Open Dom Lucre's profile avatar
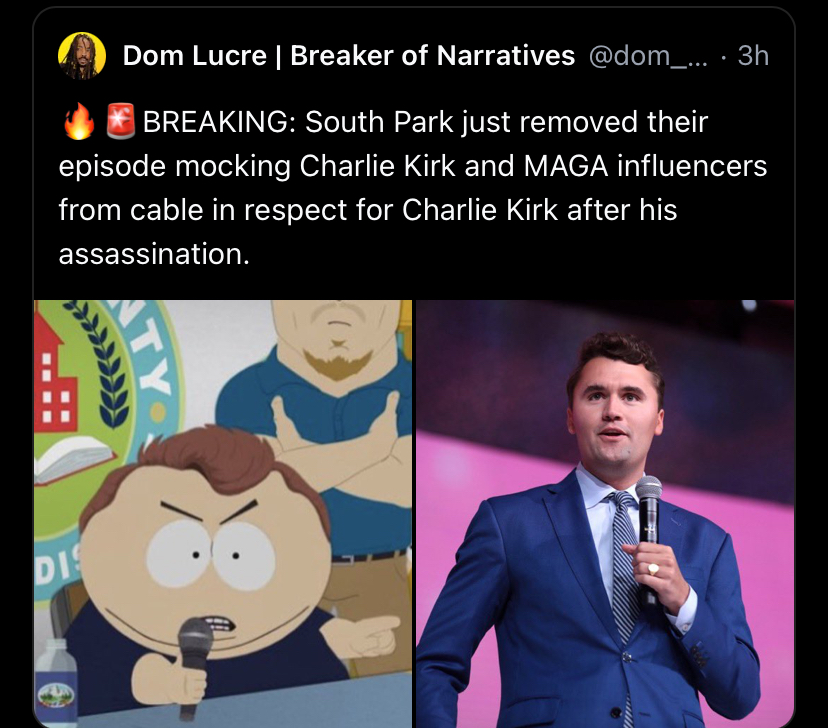The image size is (828, 728). 82,56
